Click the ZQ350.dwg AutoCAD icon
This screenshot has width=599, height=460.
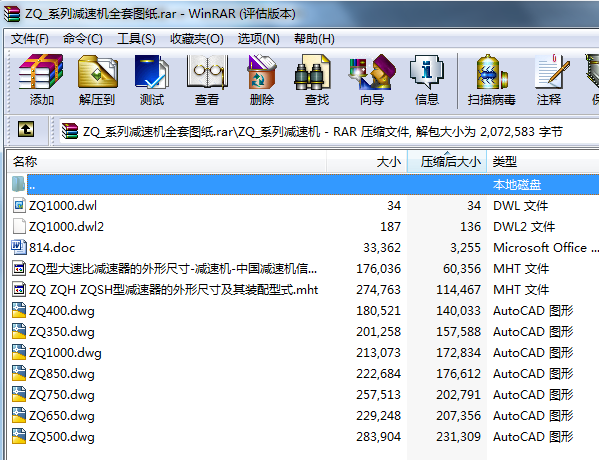coord(19,331)
